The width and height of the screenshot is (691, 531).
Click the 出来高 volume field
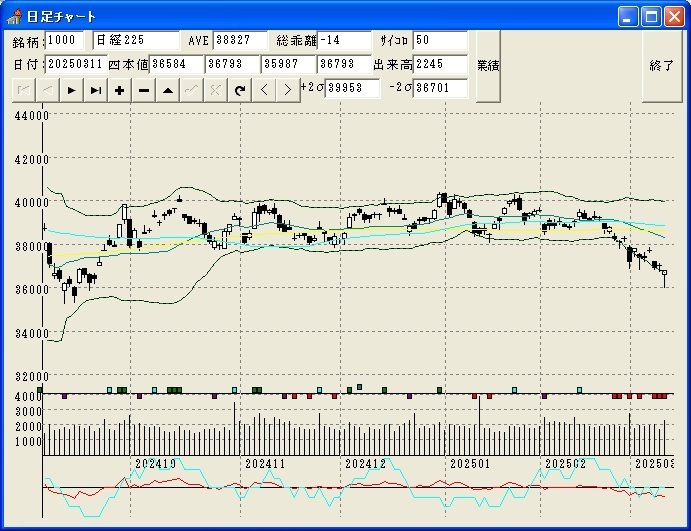(440, 64)
